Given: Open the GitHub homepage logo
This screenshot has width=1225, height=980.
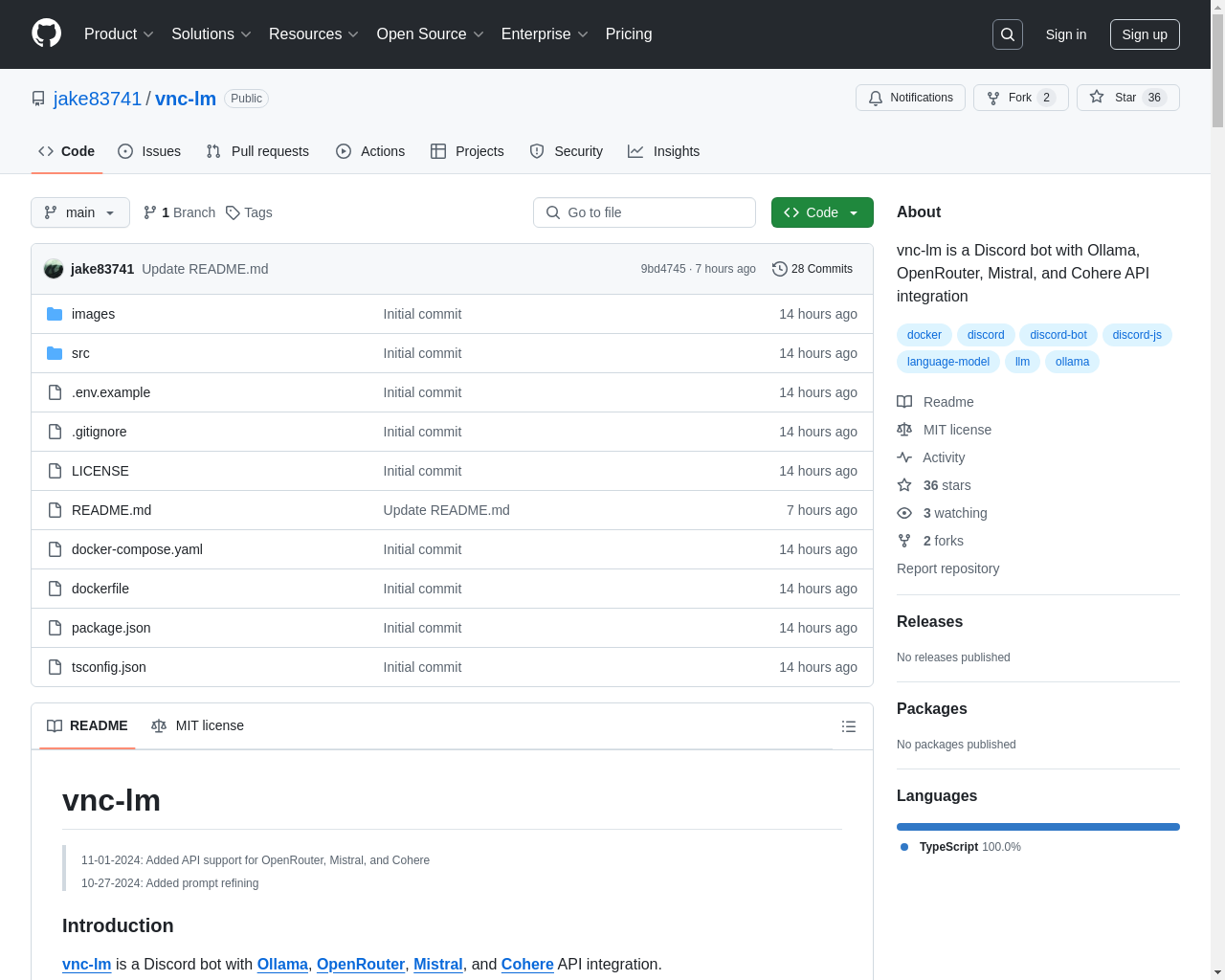Looking at the screenshot, I should click(47, 33).
